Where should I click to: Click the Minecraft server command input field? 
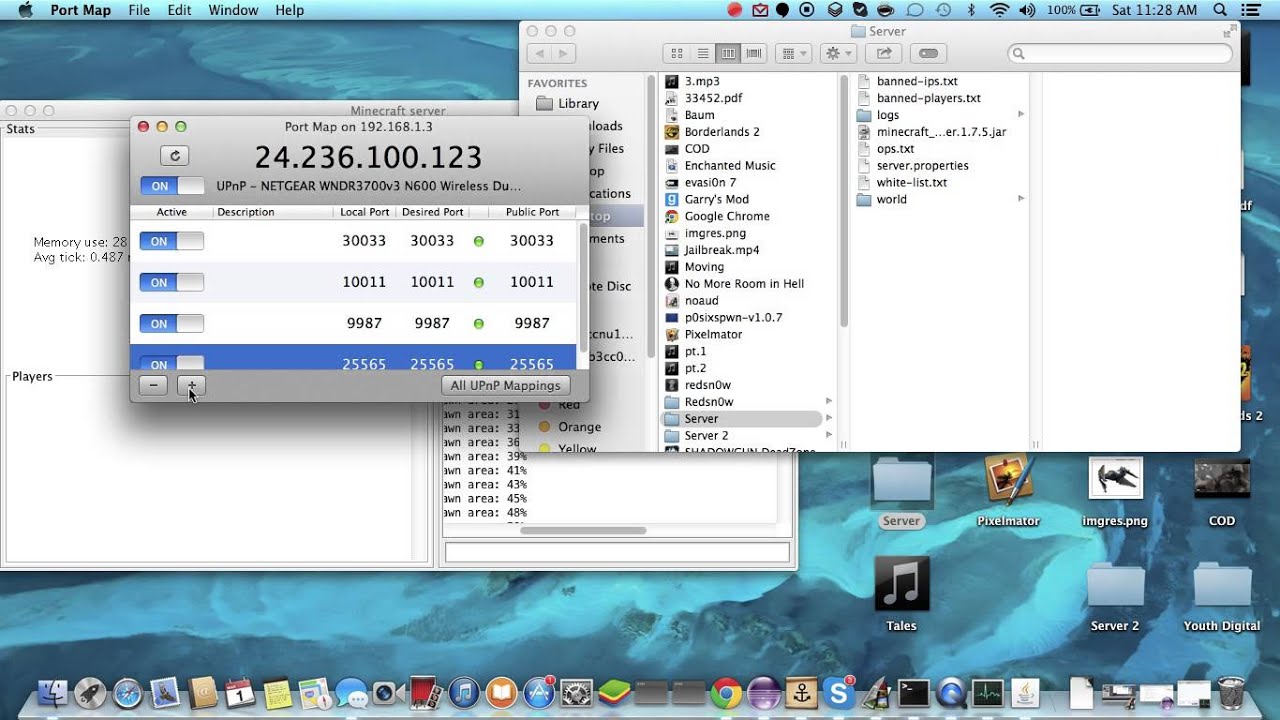pyautogui.click(x=617, y=552)
